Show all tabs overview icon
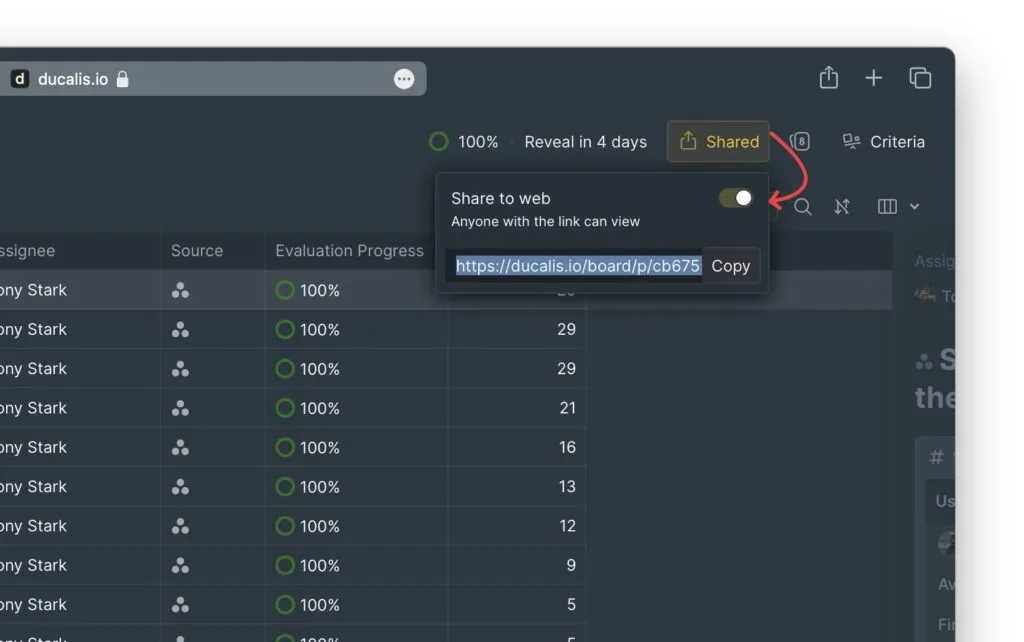Image resolution: width=1024 pixels, height=642 pixels. coord(919,78)
